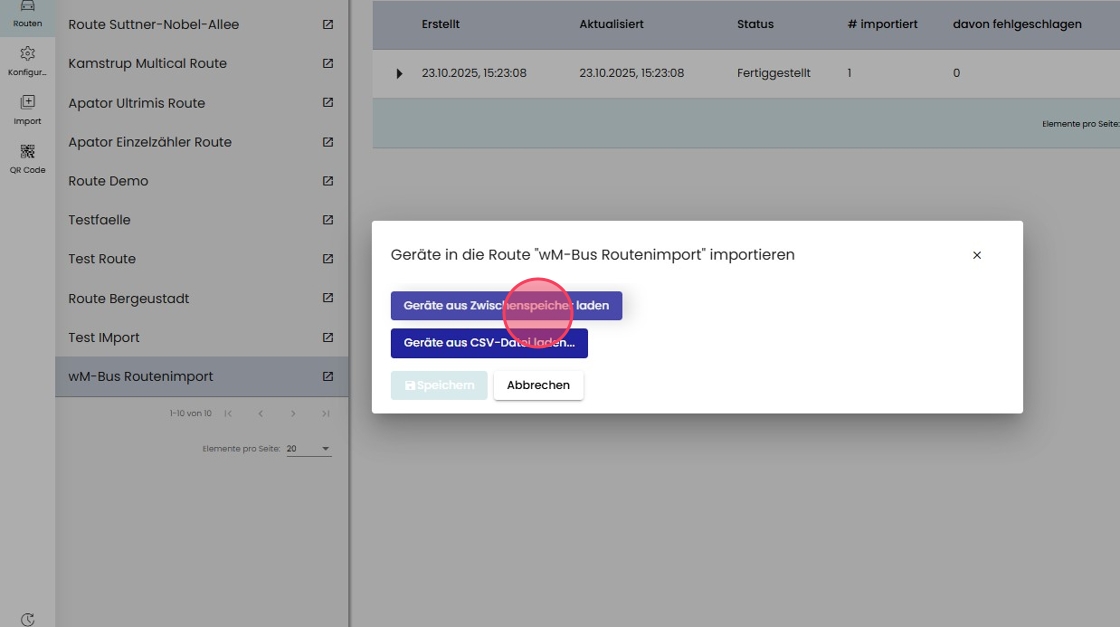1120x627 pixels.
Task: Click open-external icon for Route Demo
Action: (x=328, y=181)
